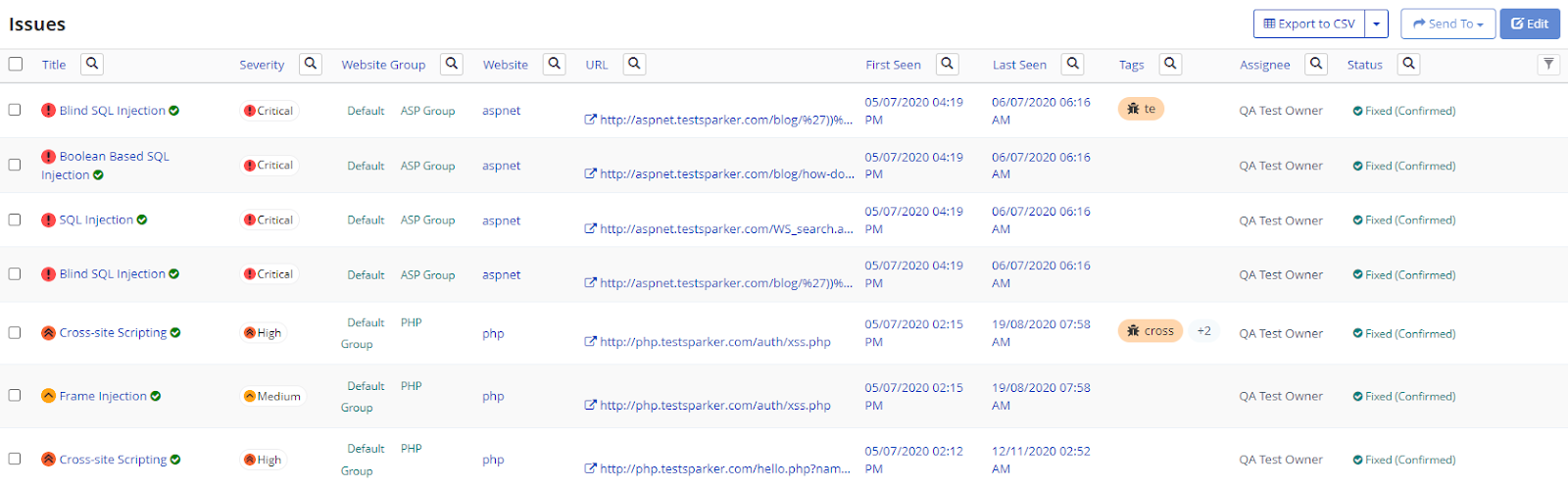Check the Cross-site Scripting hello.php row

pyautogui.click(x=15, y=459)
